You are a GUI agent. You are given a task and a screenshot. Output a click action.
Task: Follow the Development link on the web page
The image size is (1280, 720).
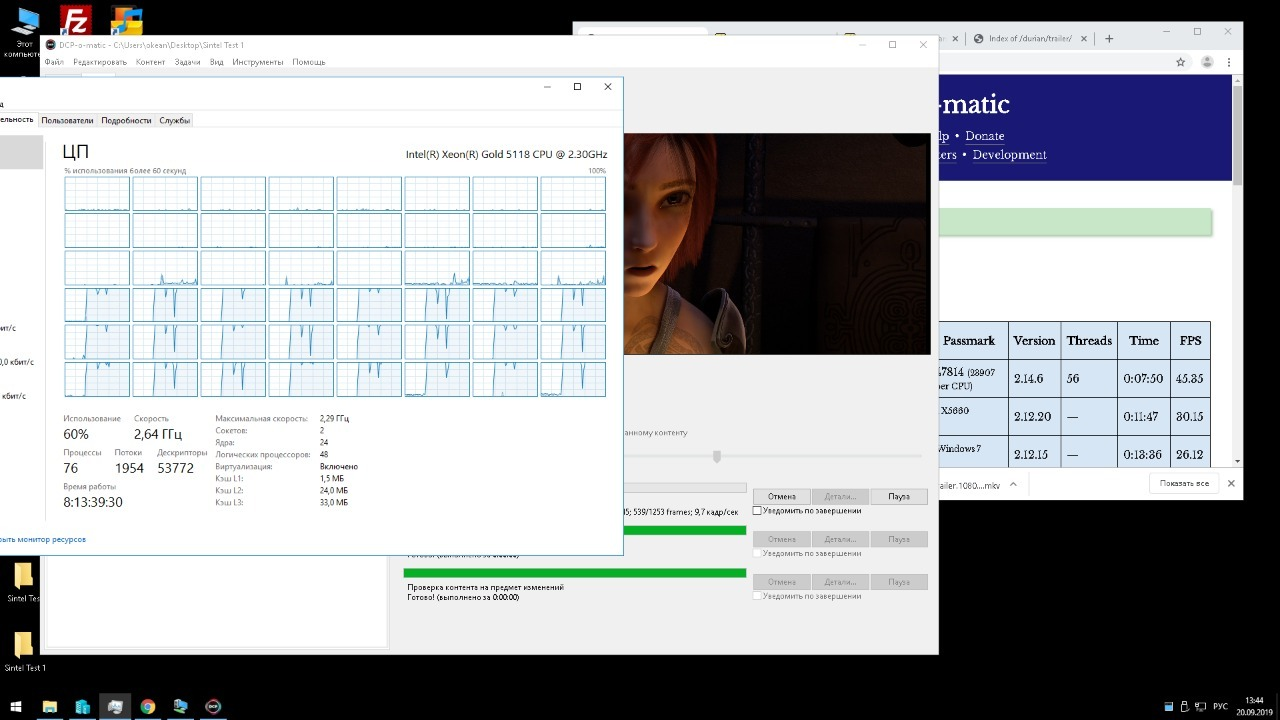click(x=1009, y=155)
